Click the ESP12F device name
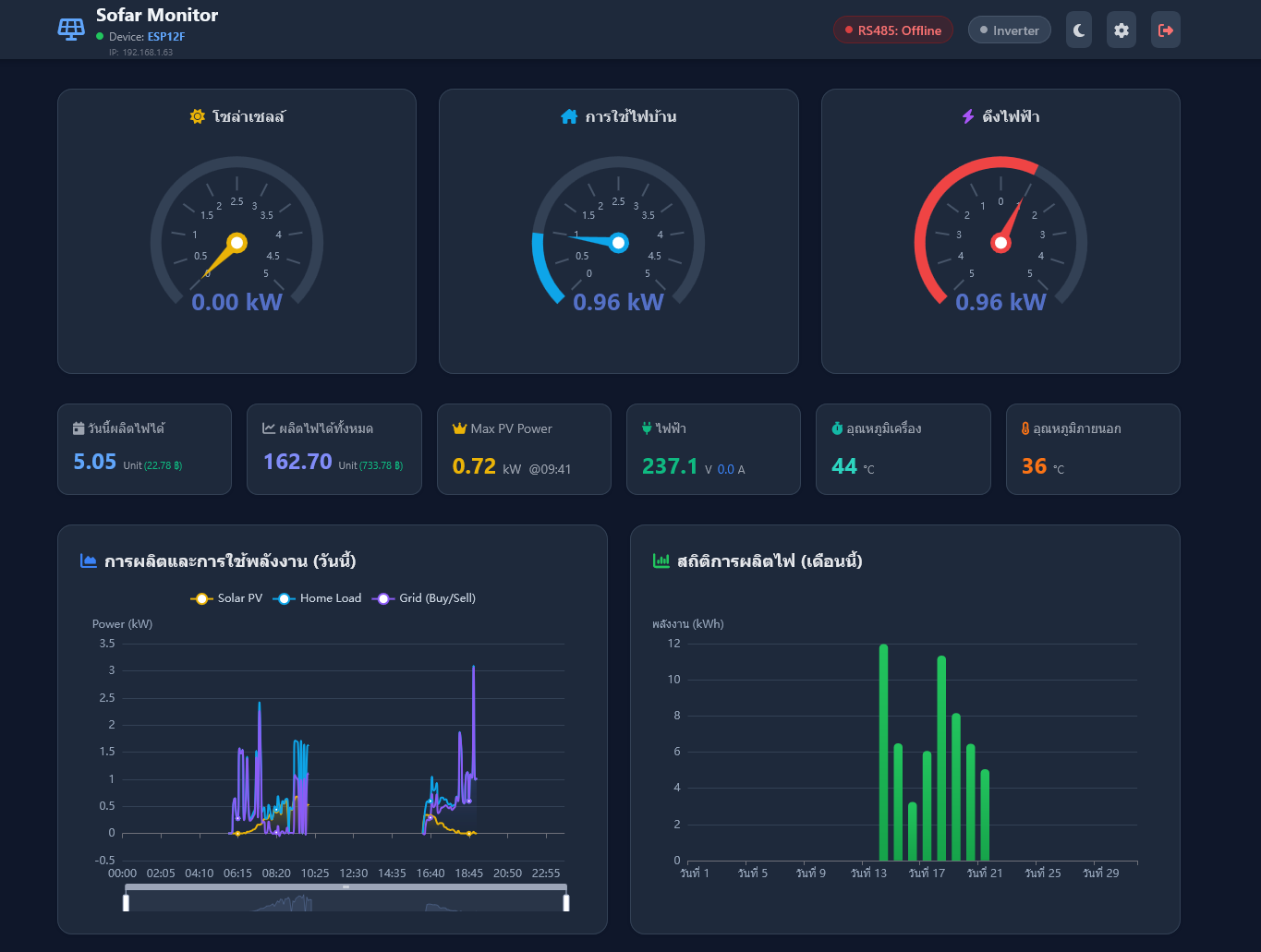Screen dimensions: 1261x952 pos(166,37)
